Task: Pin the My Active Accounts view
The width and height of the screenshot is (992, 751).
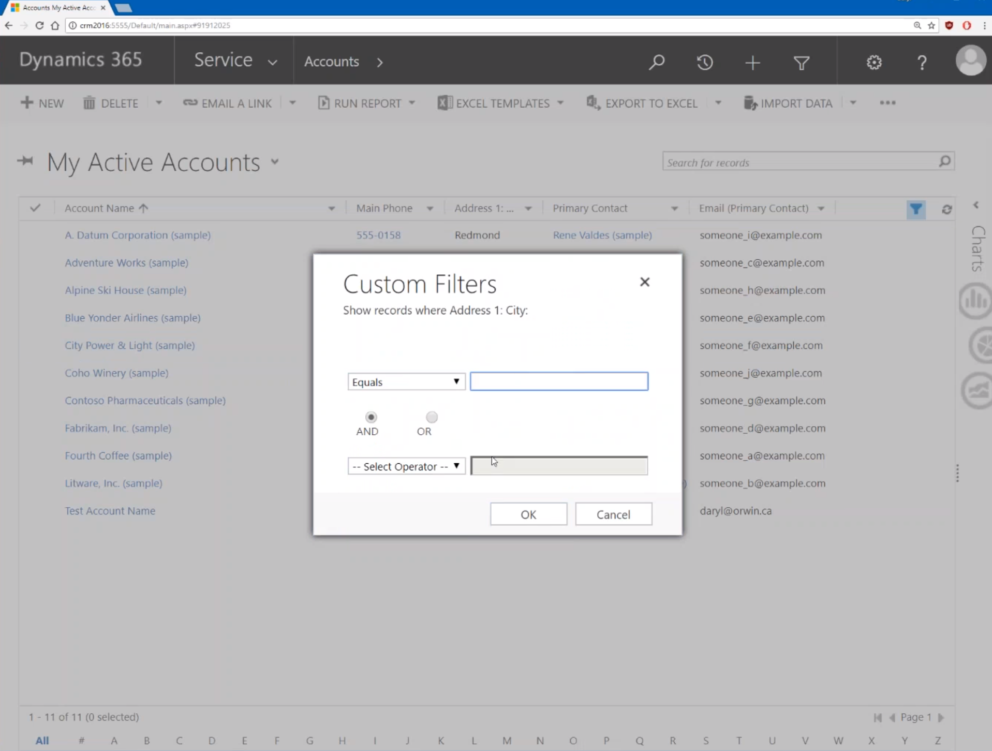Action: 25,161
